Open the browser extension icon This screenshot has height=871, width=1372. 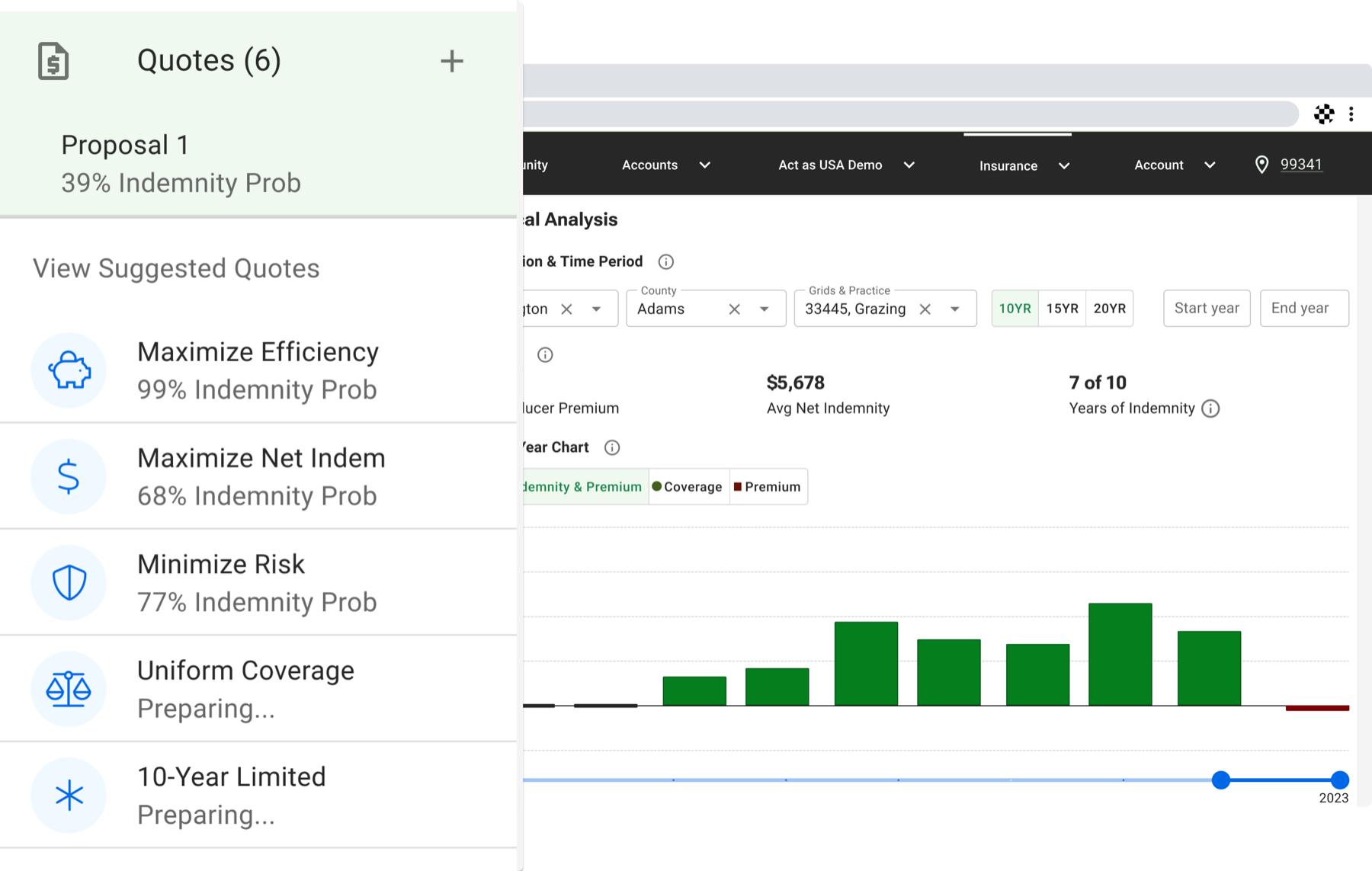1324,114
